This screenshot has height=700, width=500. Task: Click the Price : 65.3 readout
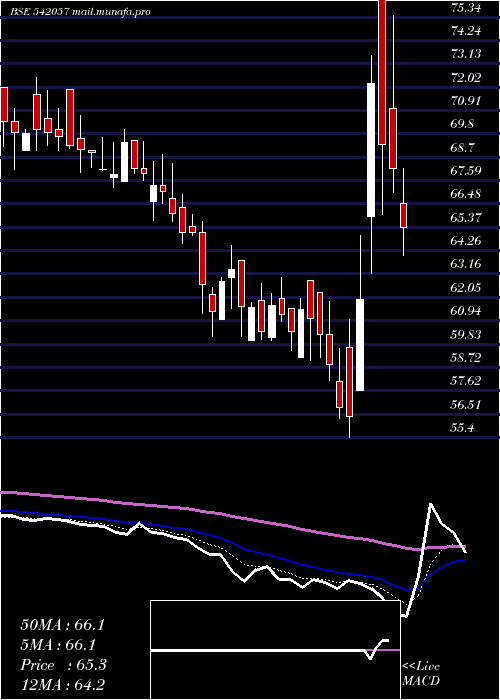pos(63,665)
